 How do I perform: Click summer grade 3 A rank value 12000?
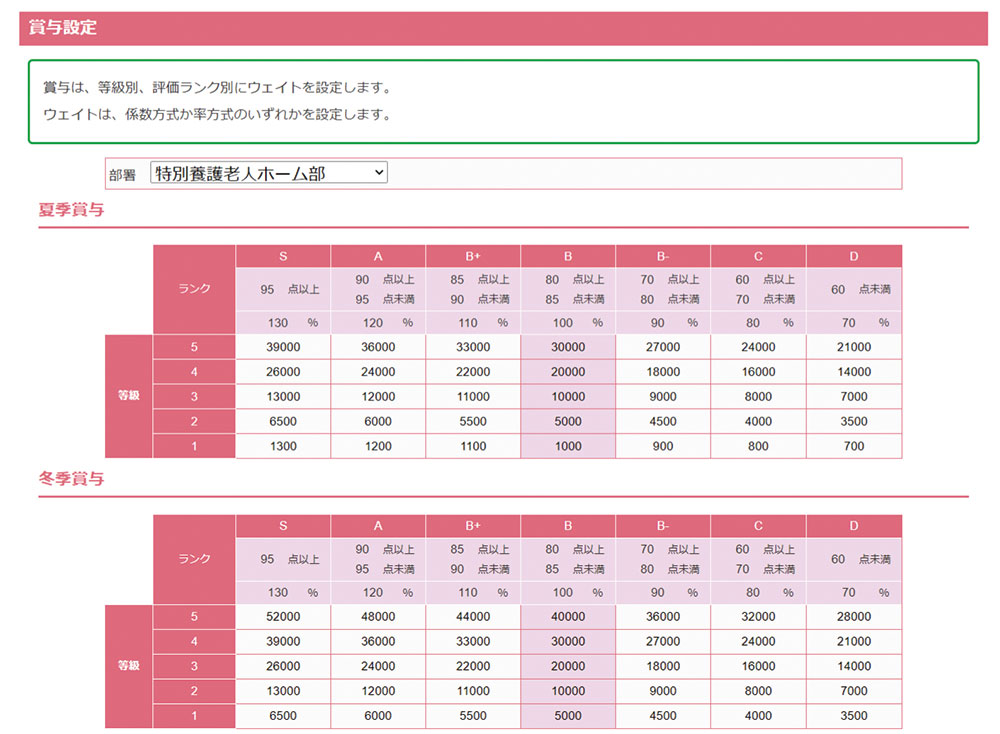click(378, 397)
